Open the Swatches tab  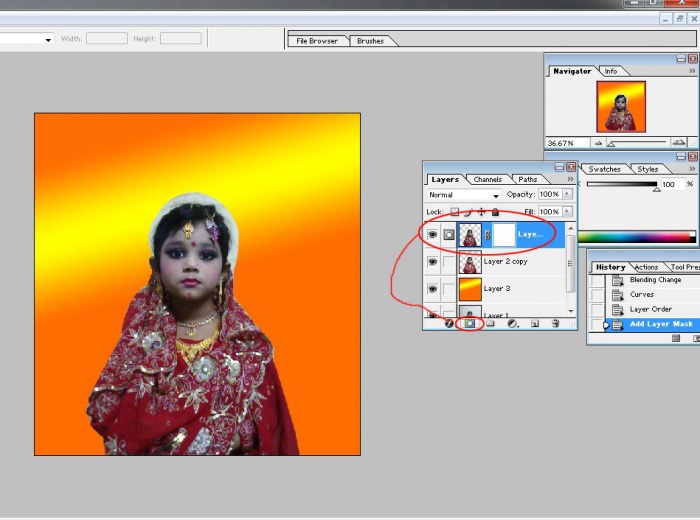[x=604, y=169]
